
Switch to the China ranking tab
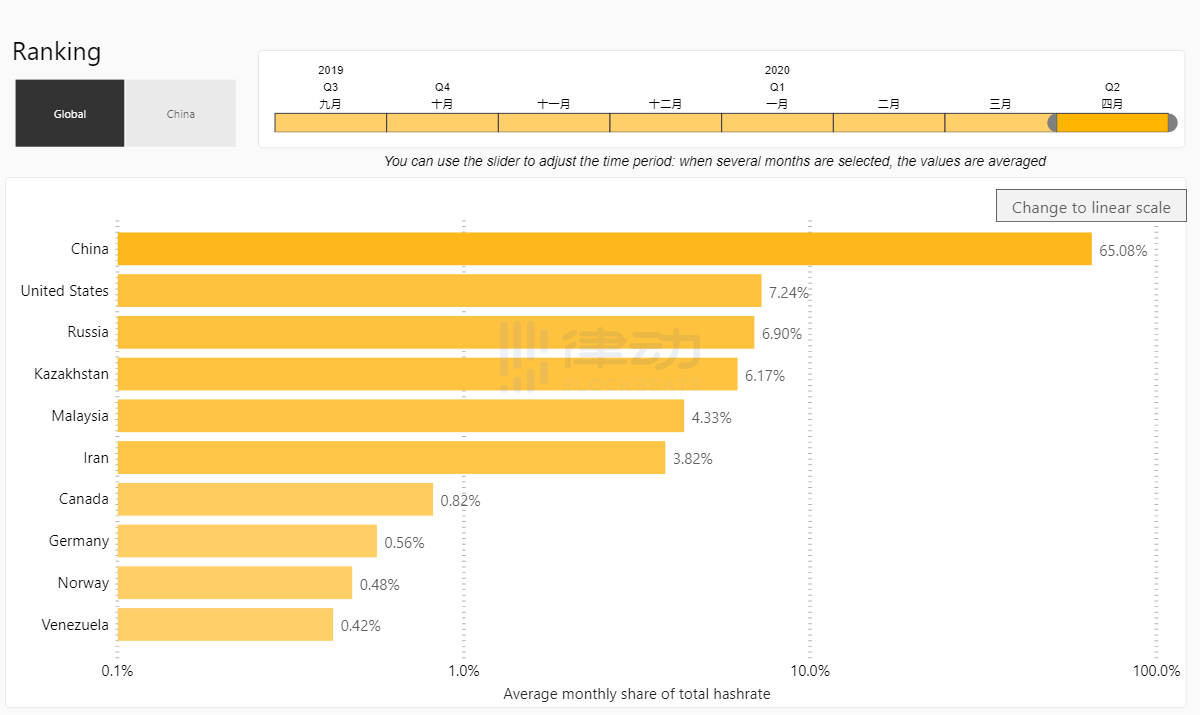[x=181, y=114]
